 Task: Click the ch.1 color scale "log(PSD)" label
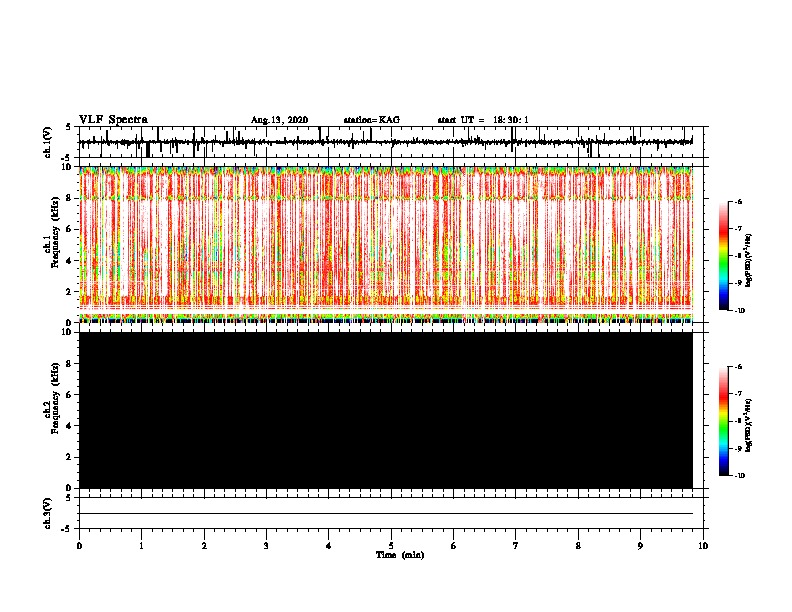click(748, 261)
